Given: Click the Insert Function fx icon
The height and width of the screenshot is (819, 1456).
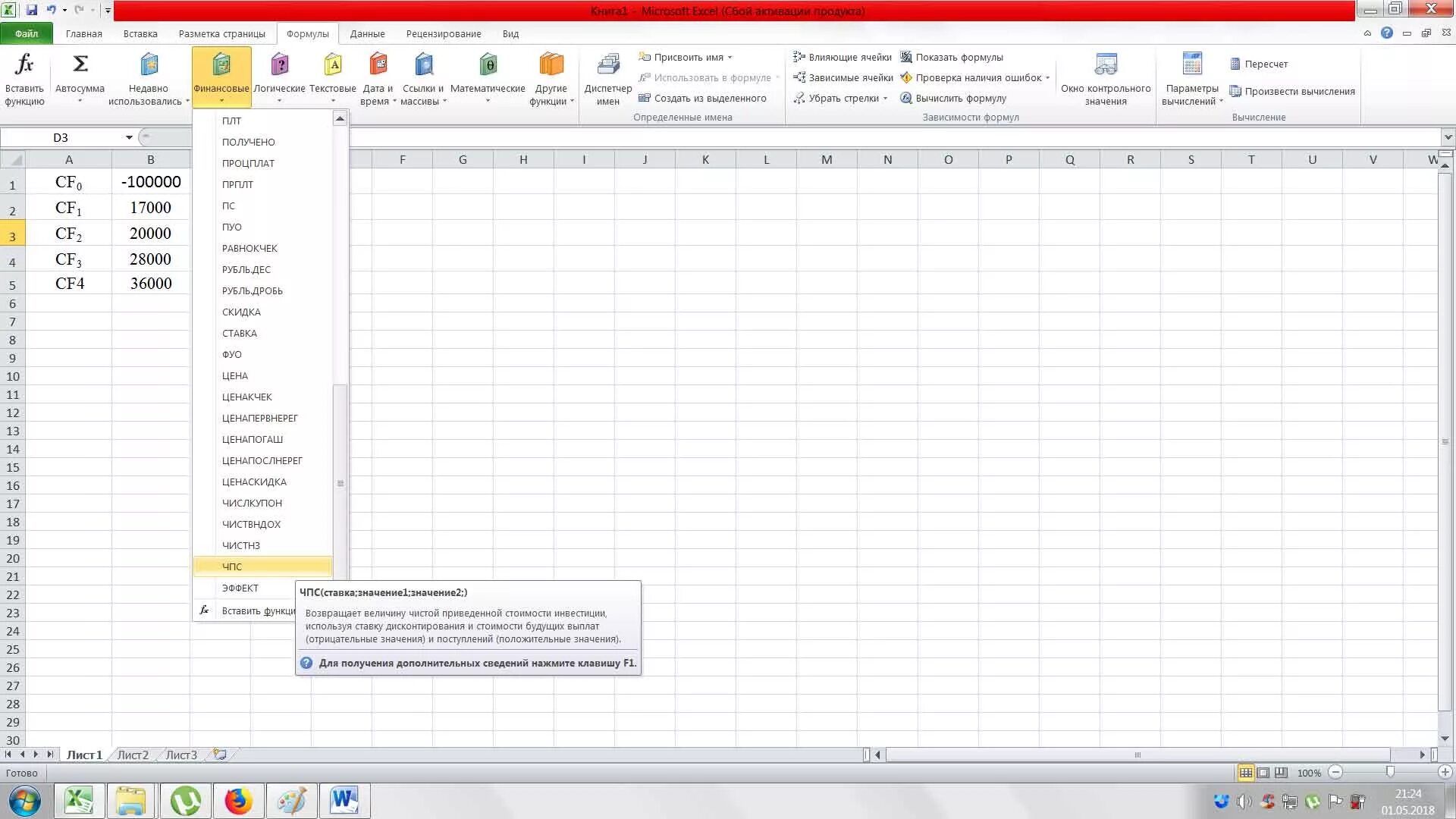Looking at the screenshot, I should tap(24, 64).
